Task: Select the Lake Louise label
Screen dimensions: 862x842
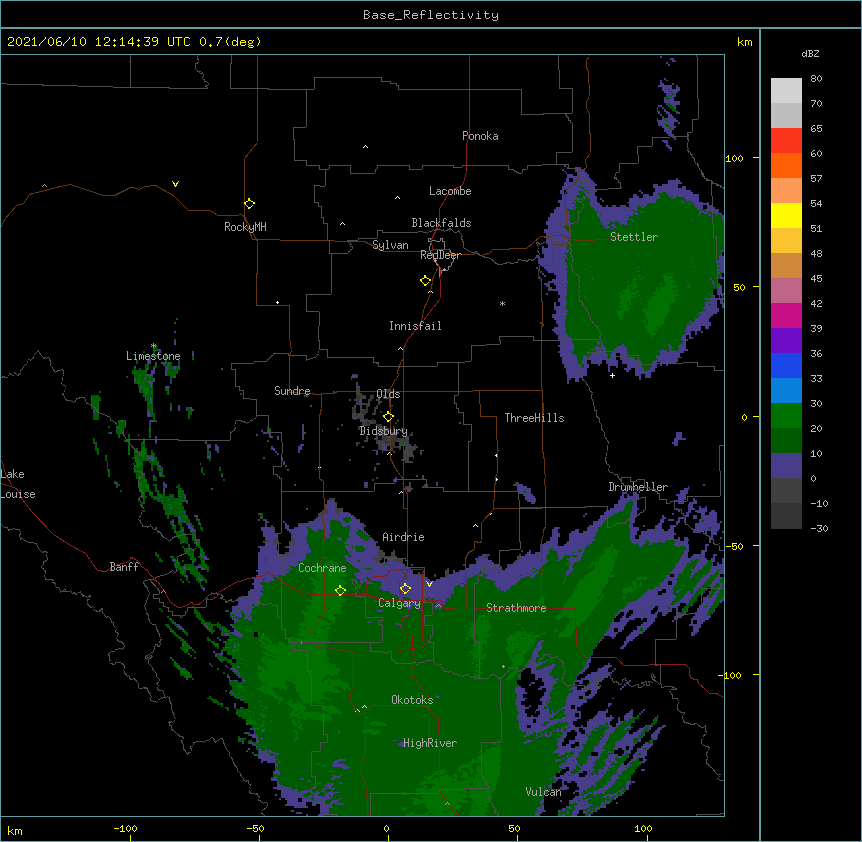Action: point(18,484)
